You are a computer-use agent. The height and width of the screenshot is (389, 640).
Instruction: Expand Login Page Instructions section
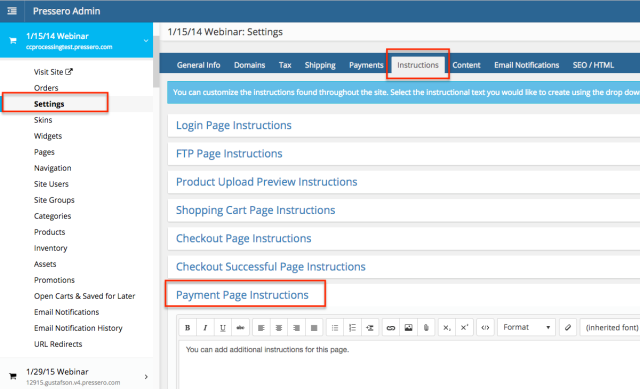[x=233, y=125]
